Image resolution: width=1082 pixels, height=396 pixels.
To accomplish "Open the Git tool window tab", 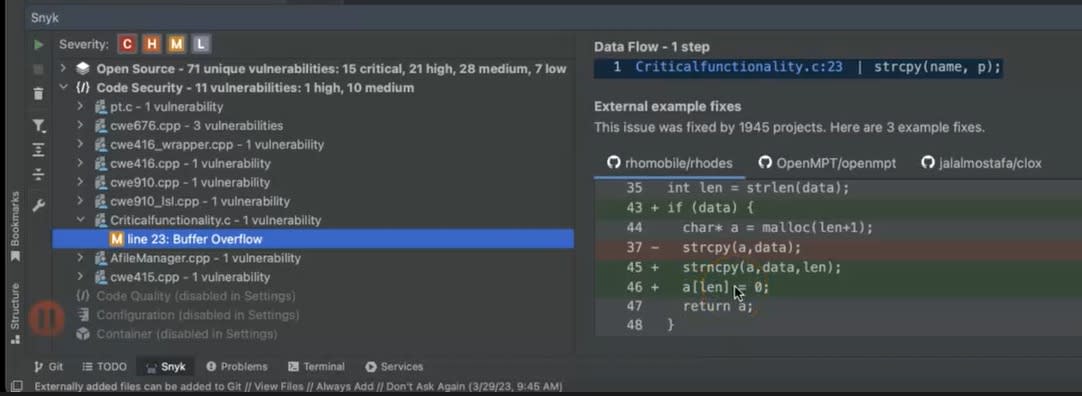I will [x=48, y=366].
